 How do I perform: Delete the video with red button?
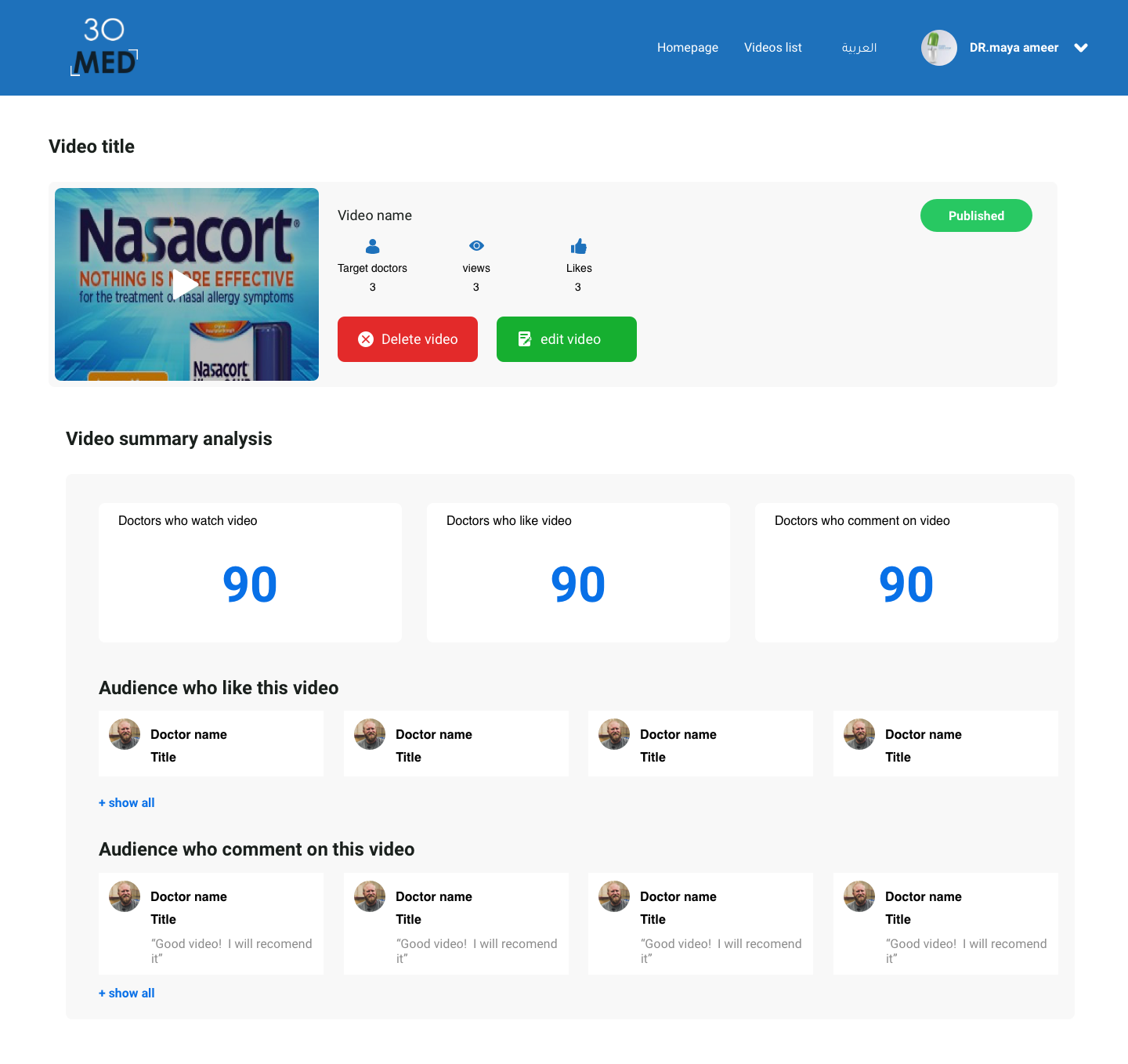pyautogui.click(x=407, y=339)
